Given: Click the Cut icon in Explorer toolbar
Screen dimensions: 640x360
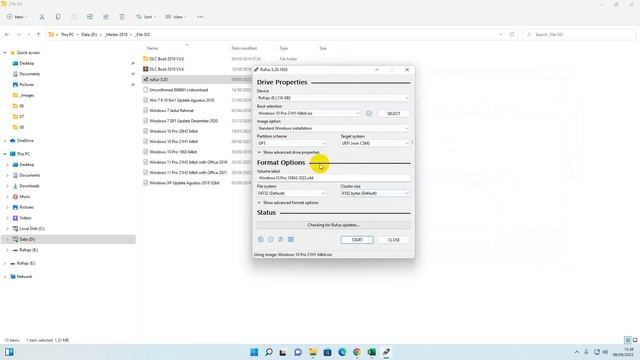Looking at the screenshot, I should 42,17.
